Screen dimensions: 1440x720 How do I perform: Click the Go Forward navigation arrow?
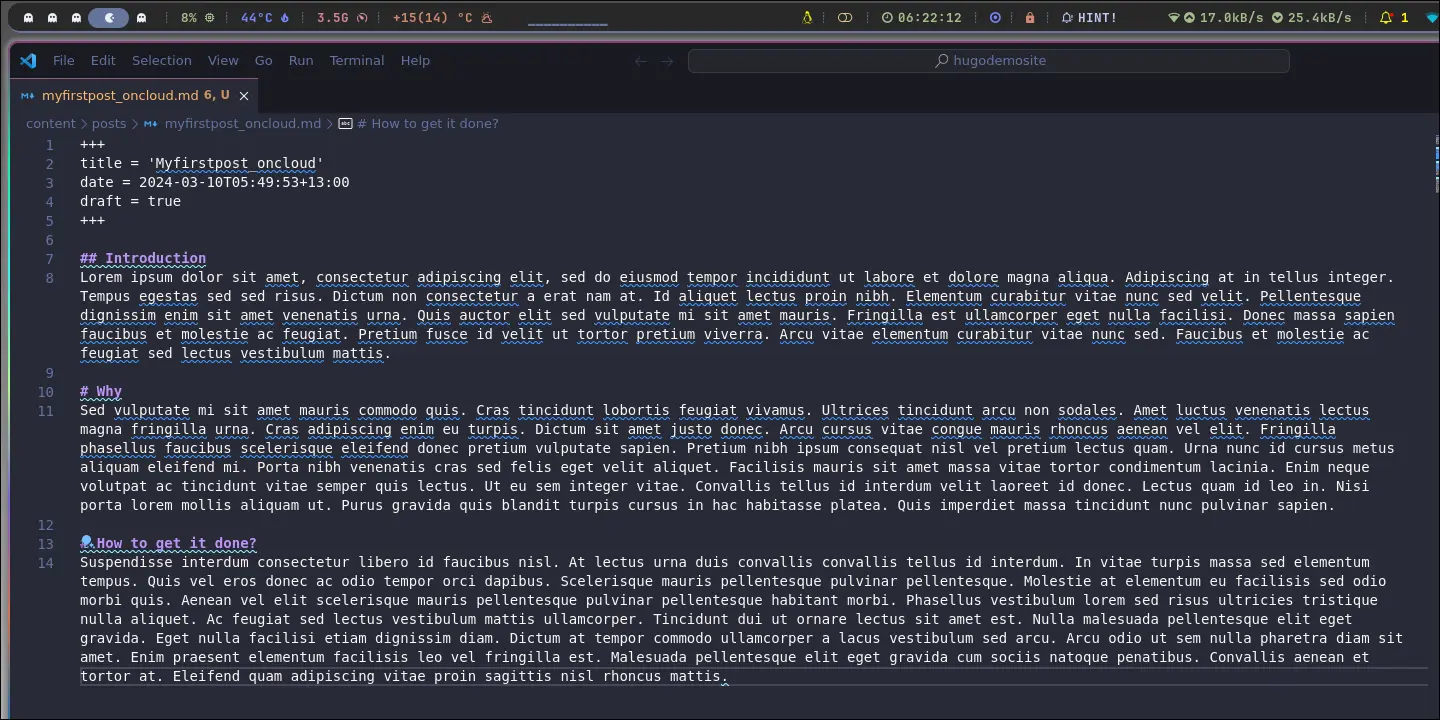[667, 61]
